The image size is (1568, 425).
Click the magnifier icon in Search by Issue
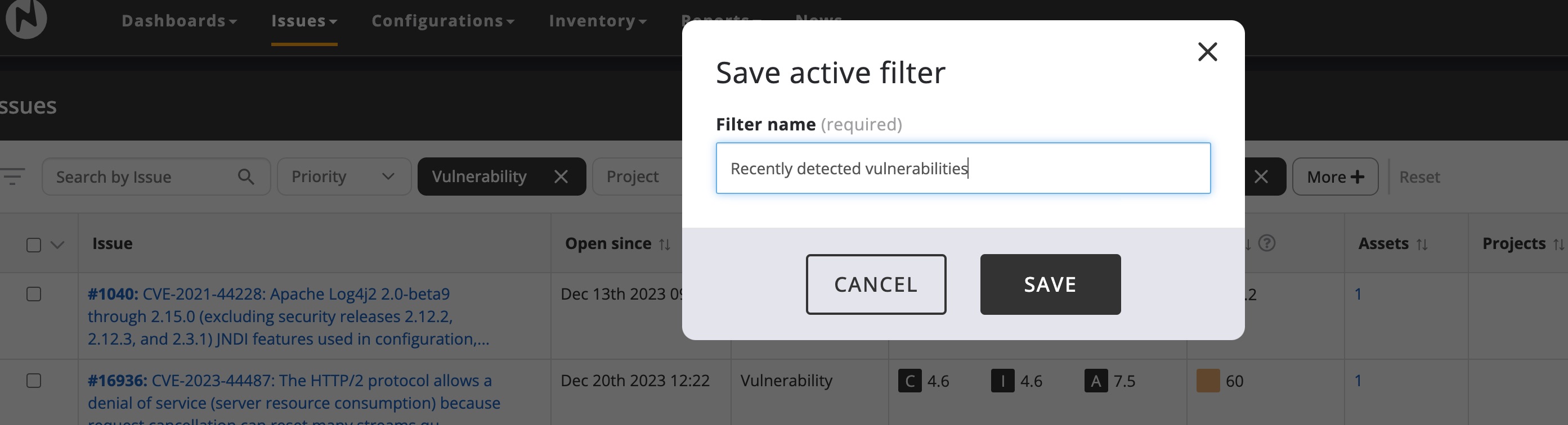[x=246, y=177]
